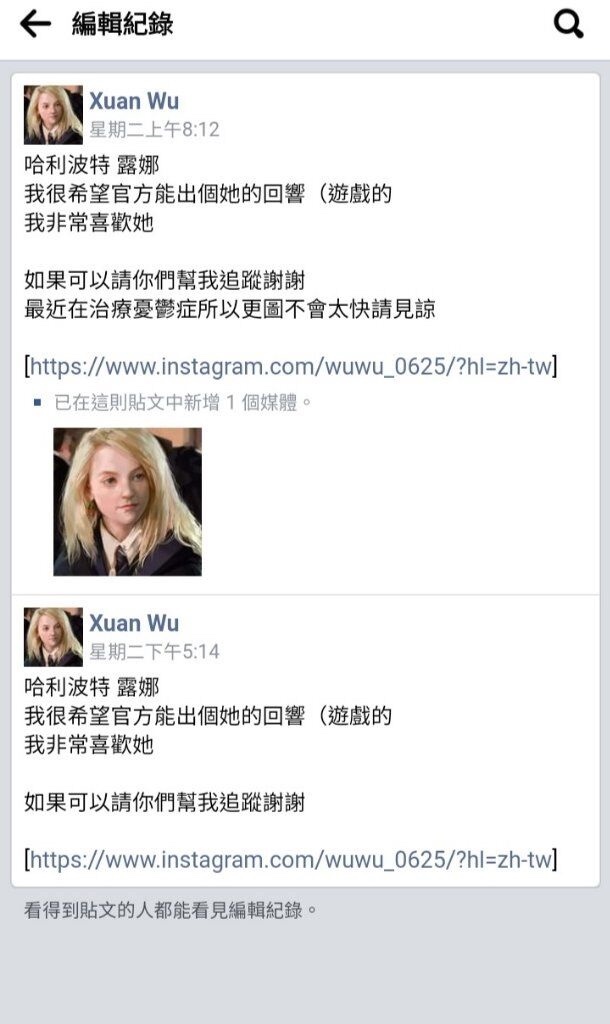Tap the footer notice 看得到貼文的人都能看見編輯紀錄
This screenshot has height=1024, width=610.
point(170,910)
